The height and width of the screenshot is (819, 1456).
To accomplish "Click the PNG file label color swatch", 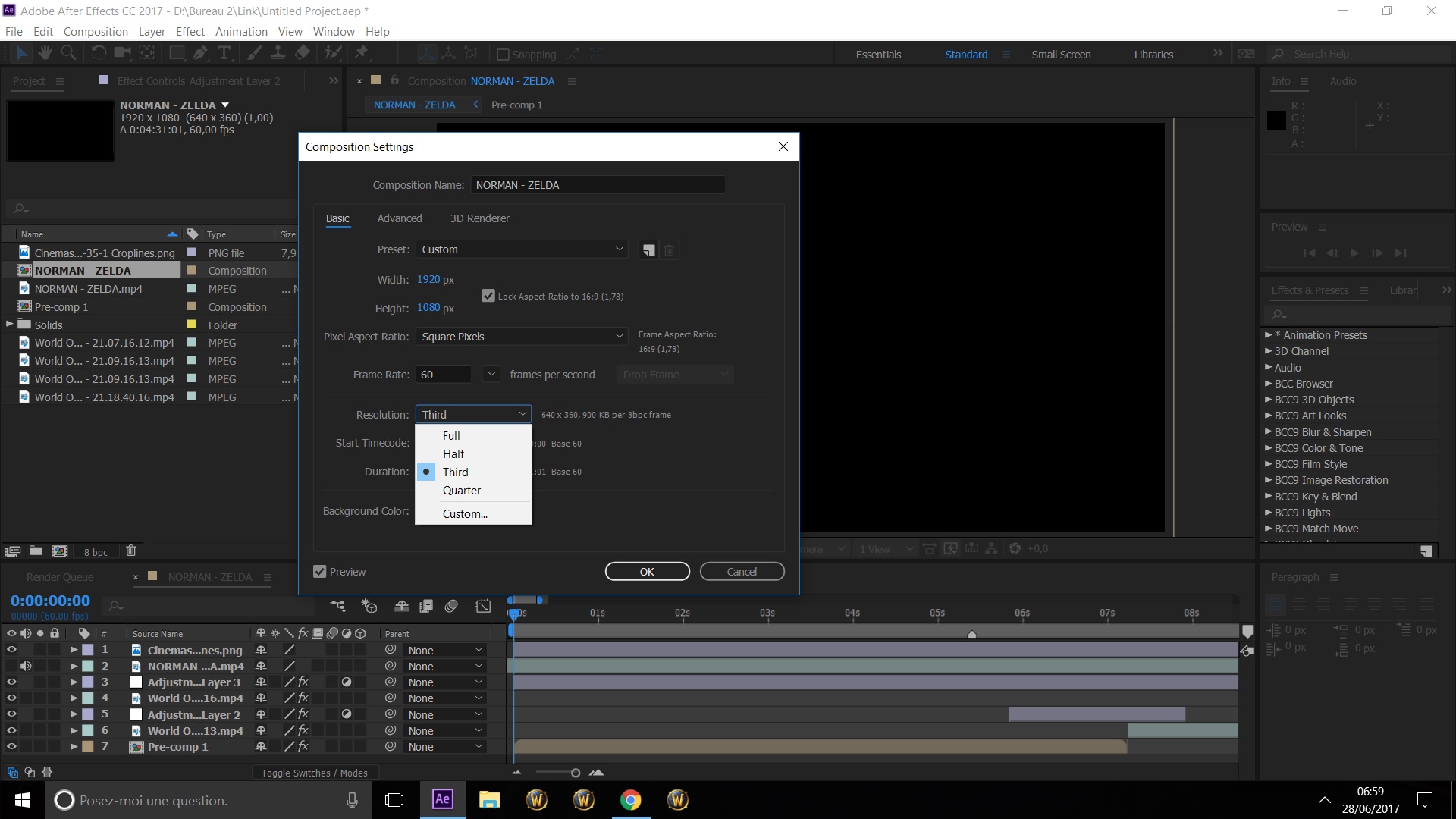I will [x=192, y=253].
